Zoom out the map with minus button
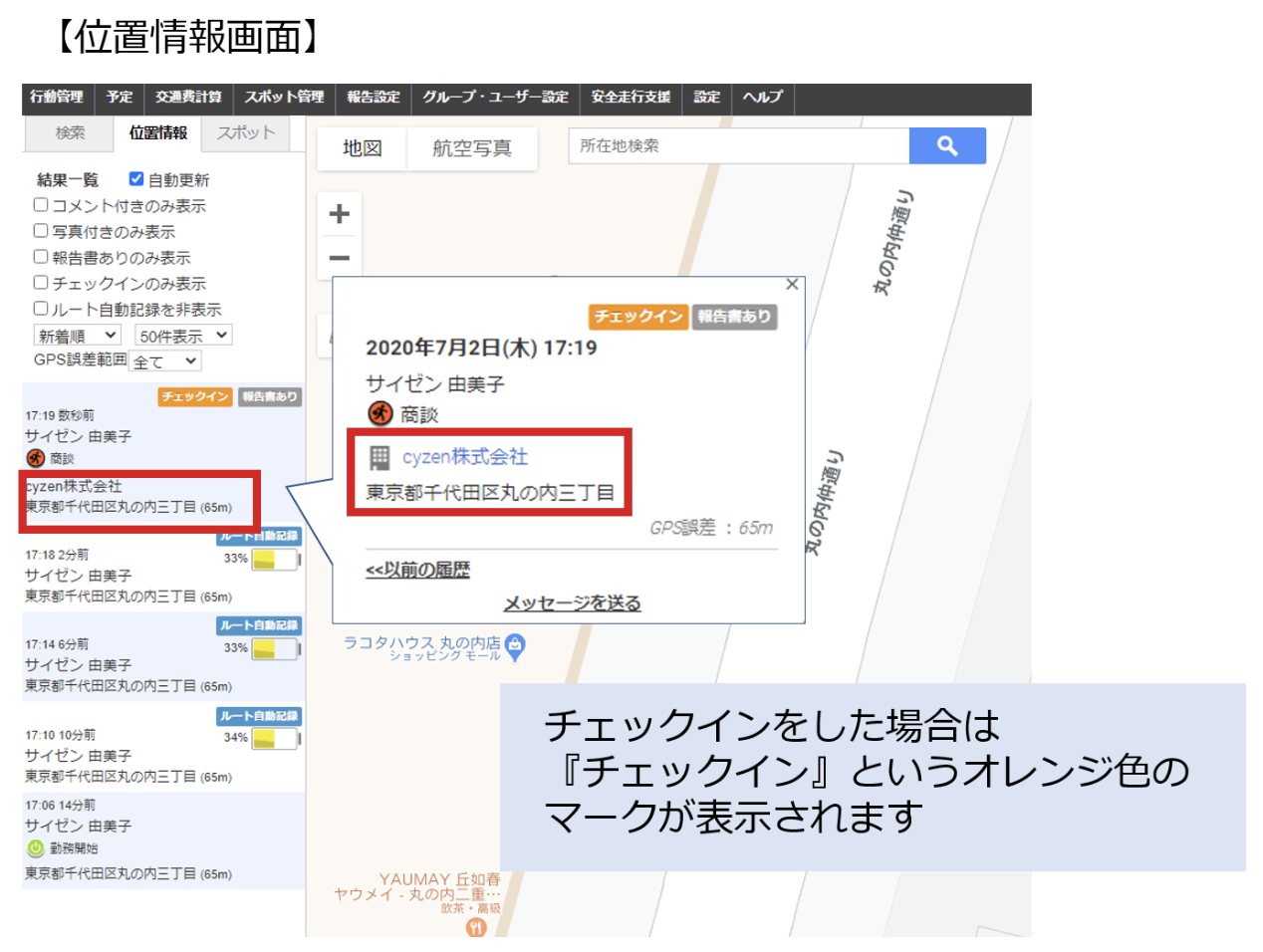Viewport: 1263px width, 952px height. pyautogui.click(x=340, y=258)
